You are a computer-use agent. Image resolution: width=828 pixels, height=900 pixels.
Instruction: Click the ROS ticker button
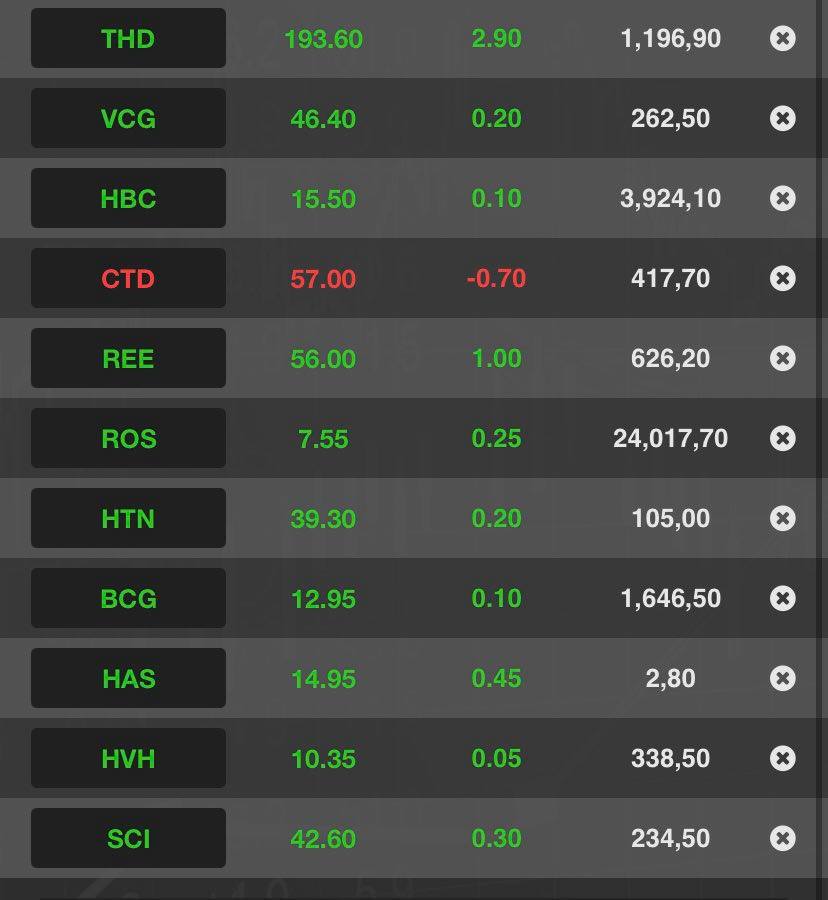(x=128, y=438)
